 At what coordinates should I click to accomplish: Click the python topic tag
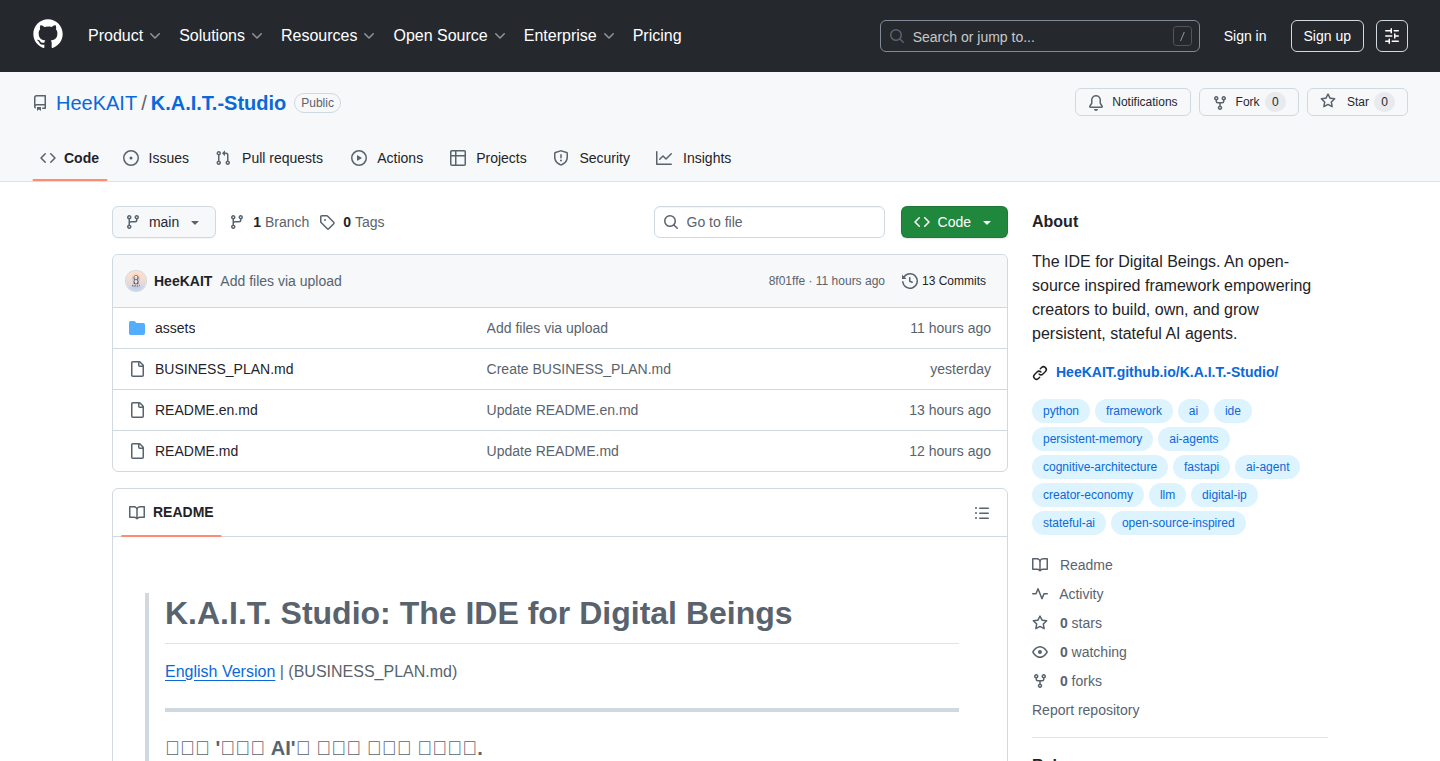(1061, 411)
